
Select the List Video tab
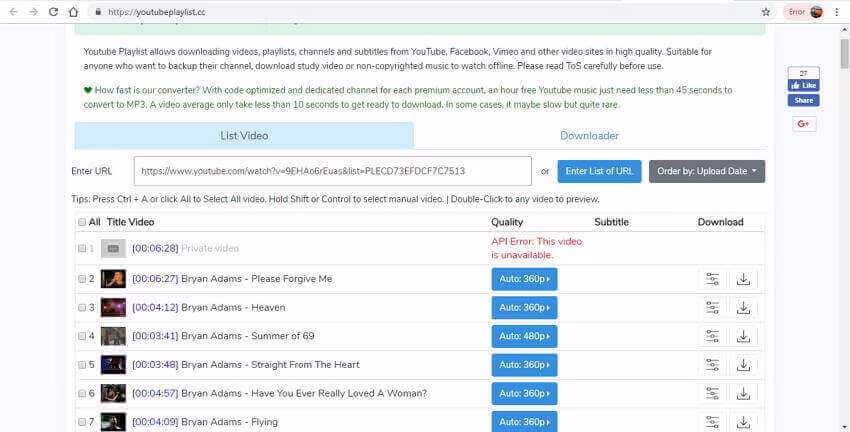(244, 136)
